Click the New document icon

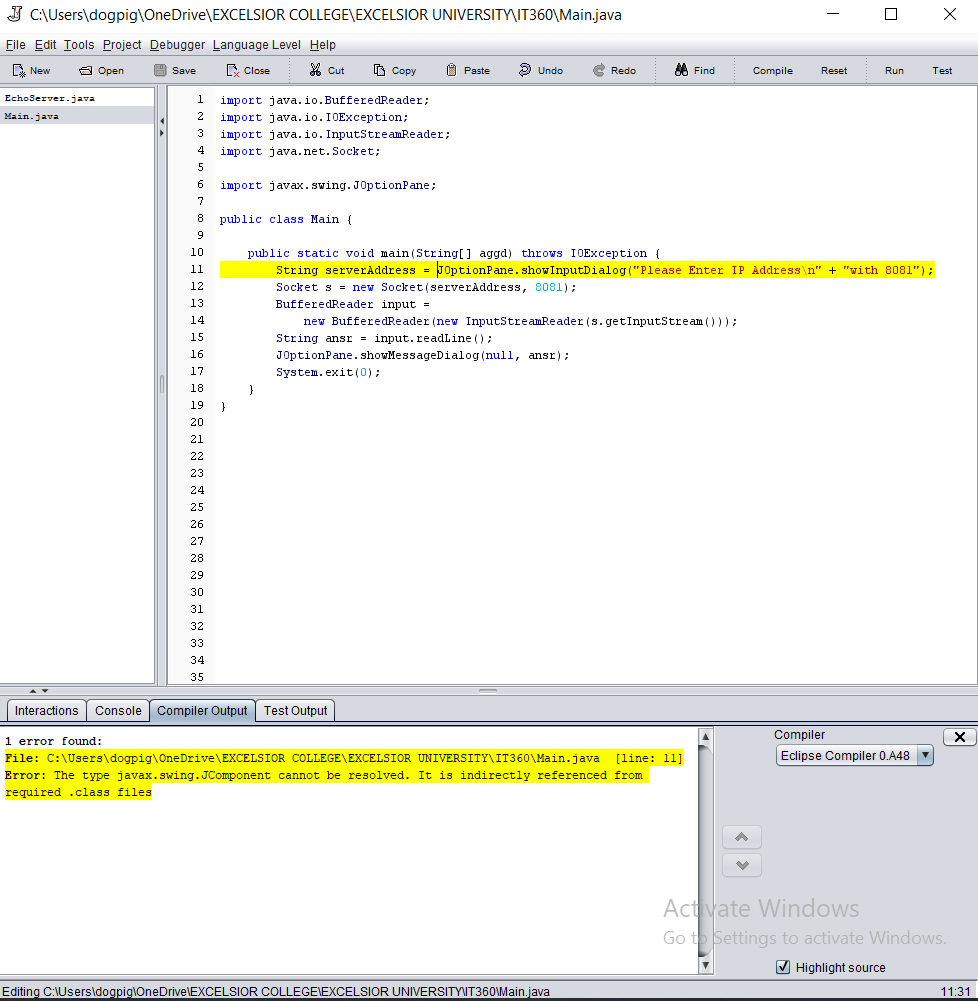tap(30, 70)
